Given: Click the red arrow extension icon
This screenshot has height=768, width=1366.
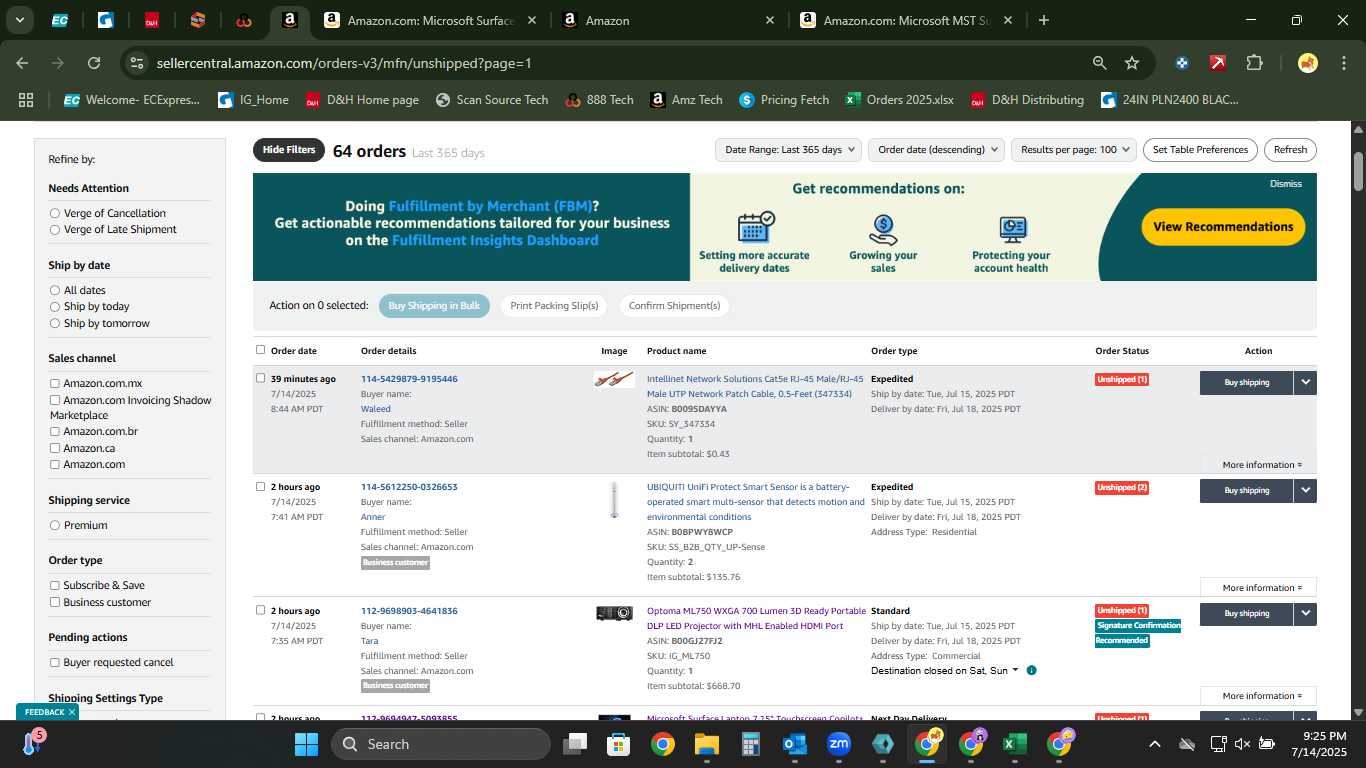Looking at the screenshot, I should (x=1217, y=63).
